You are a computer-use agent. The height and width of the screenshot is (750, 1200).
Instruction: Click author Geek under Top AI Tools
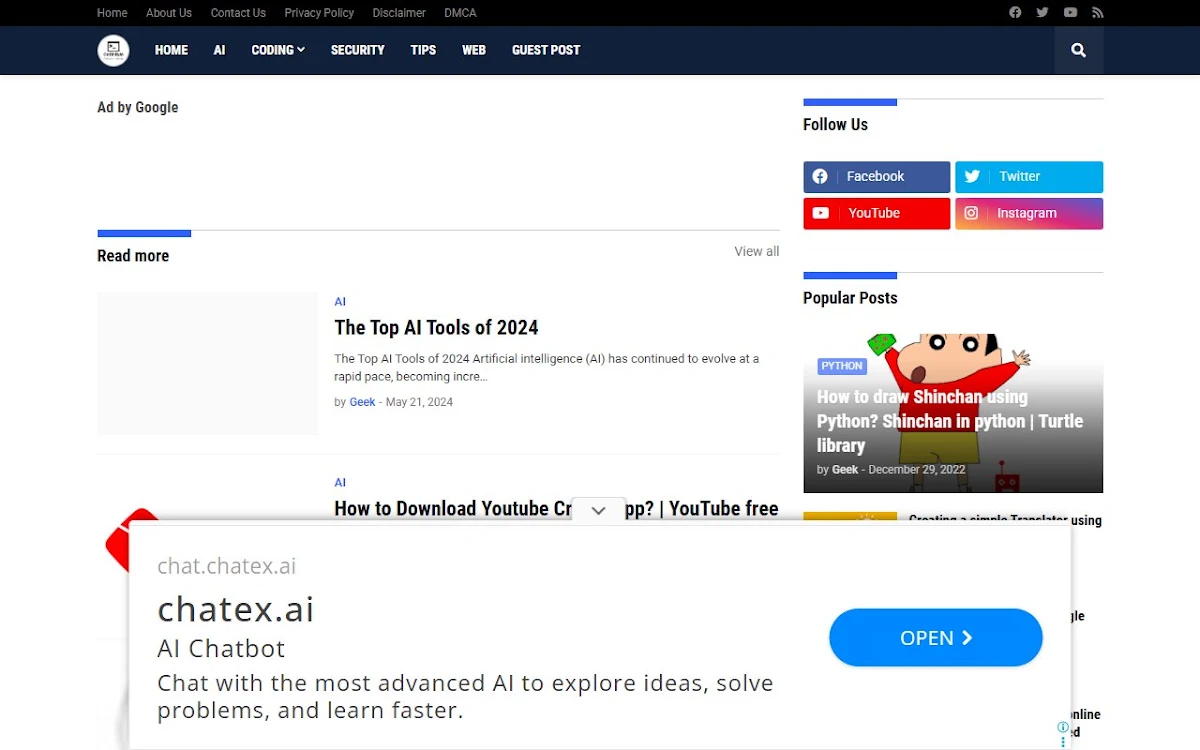(x=362, y=402)
